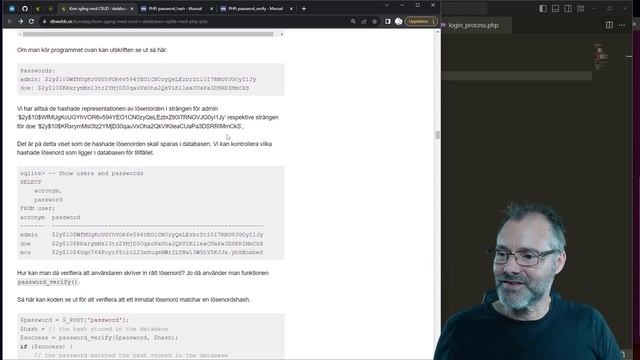Open the Chrome profile avatar
This screenshot has height=360, width=640.
[399, 21]
